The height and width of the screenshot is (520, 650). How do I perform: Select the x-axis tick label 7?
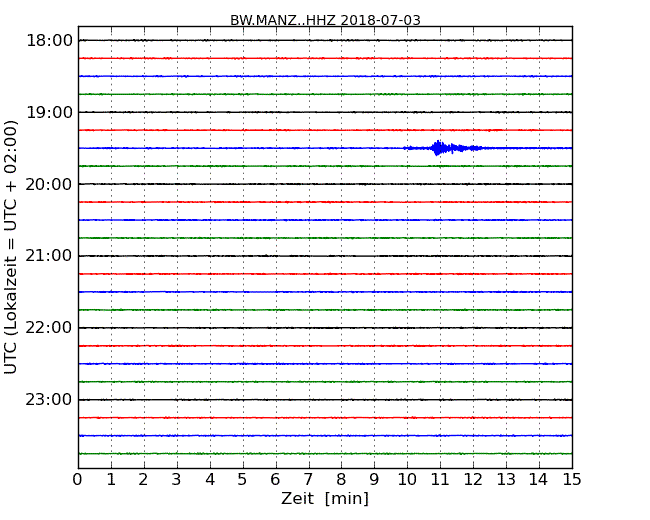pyautogui.click(x=308, y=479)
